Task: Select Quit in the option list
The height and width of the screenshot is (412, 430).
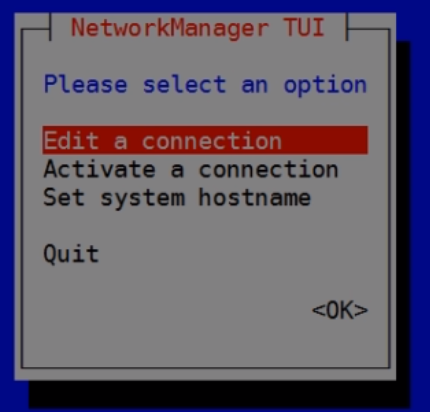Action: [71, 254]
